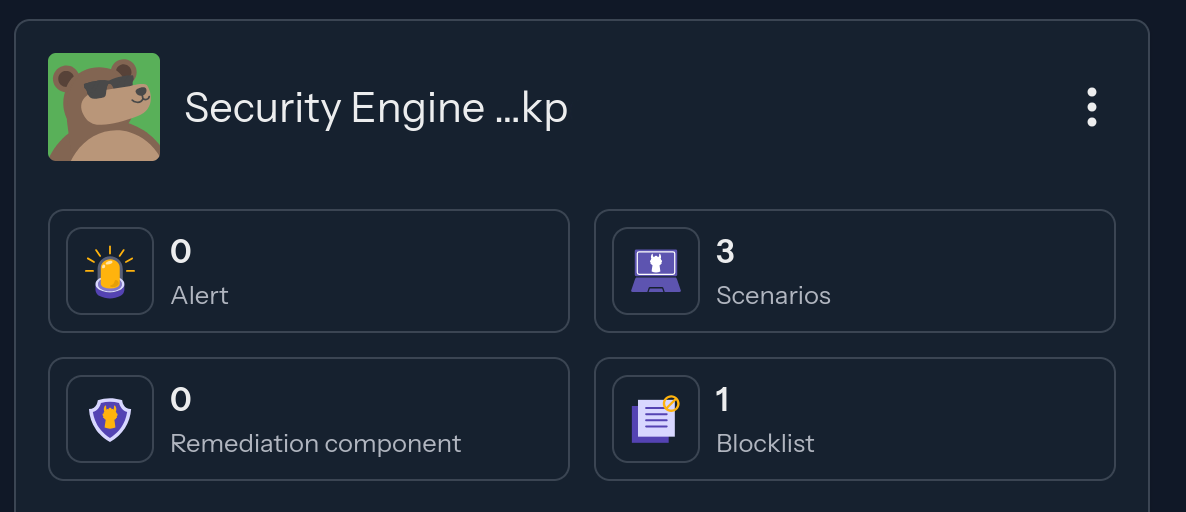Click the remediation component count 0

181,400
